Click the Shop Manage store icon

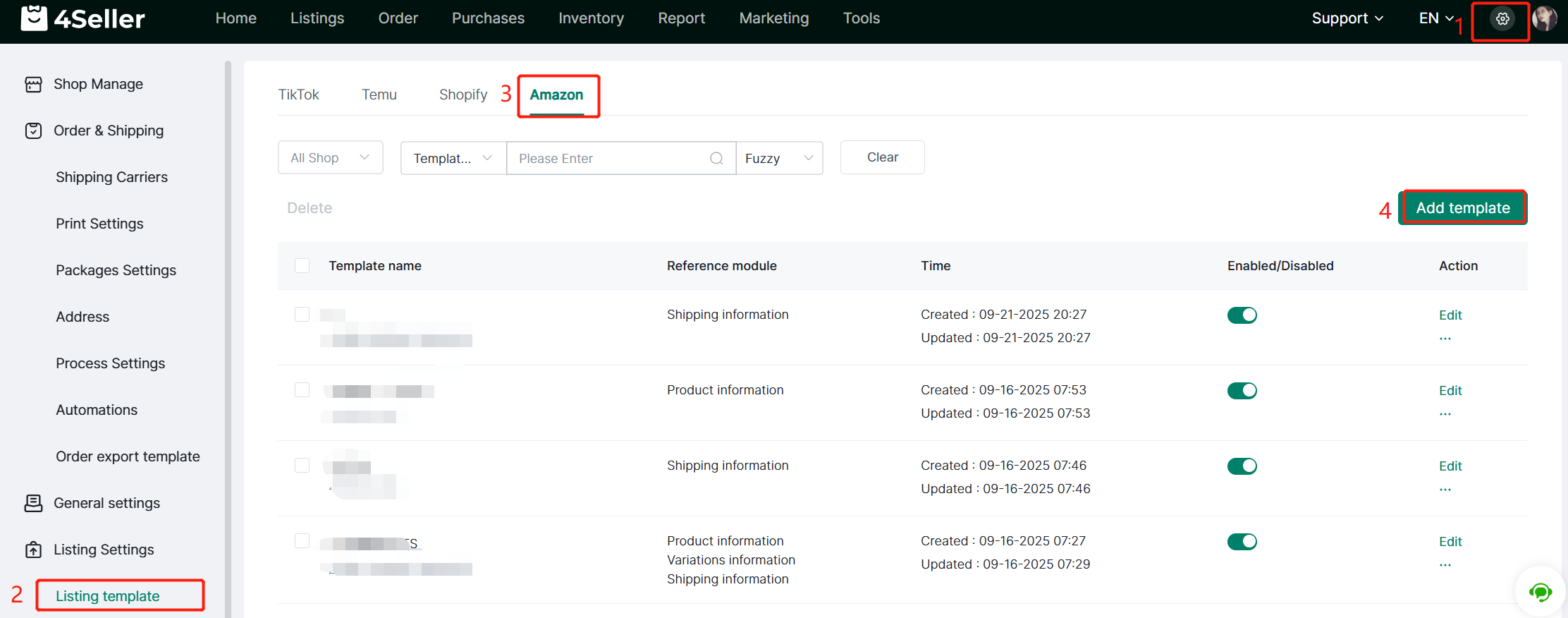coord(33,85)
